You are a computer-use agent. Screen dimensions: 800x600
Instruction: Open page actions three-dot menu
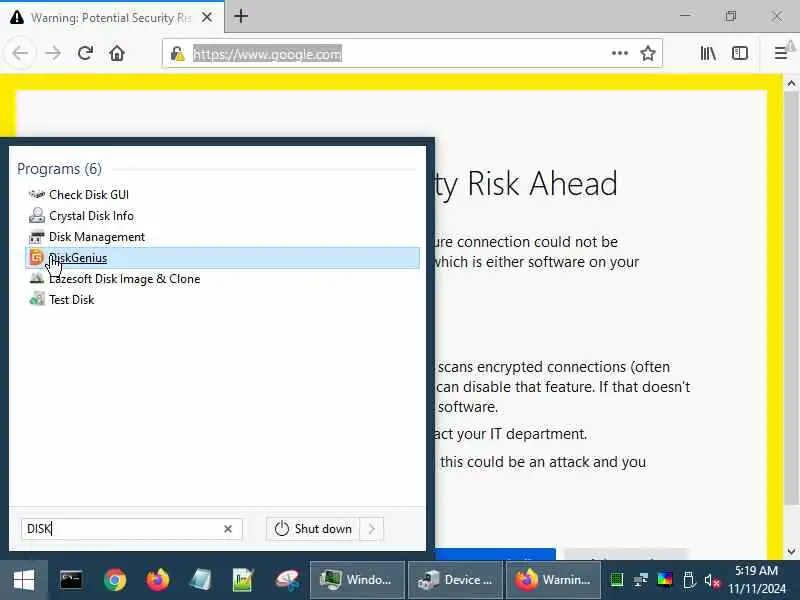click(619, 53)
